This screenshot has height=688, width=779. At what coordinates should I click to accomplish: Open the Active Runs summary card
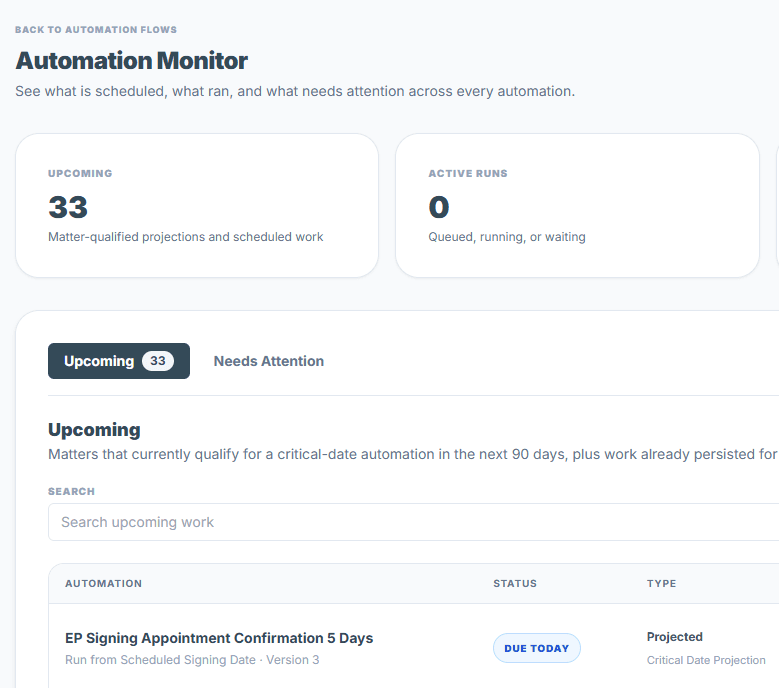click(x=577, y=205)
